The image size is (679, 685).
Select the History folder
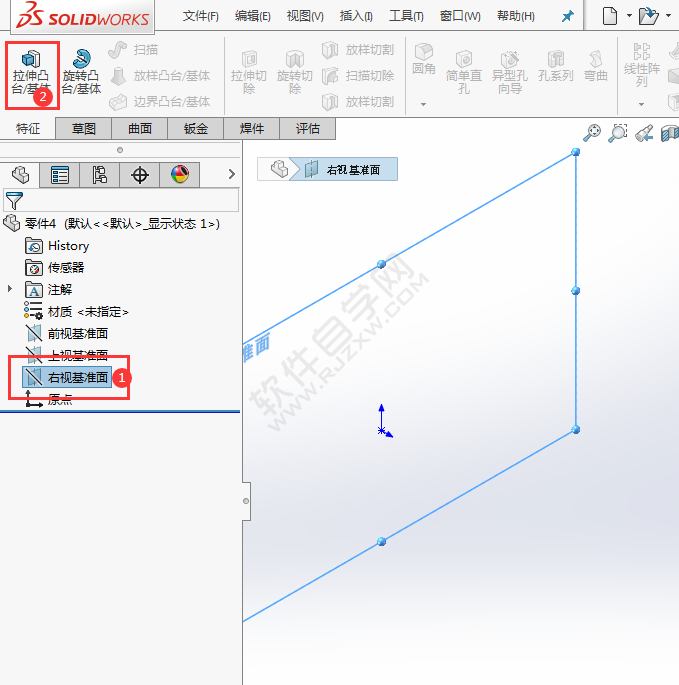[57, 246]
